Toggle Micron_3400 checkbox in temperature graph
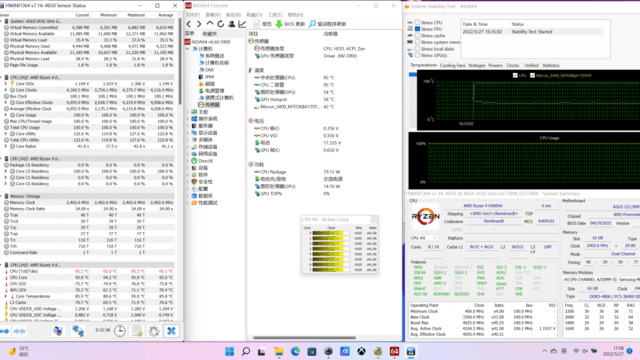Viewport: 640px width, 360px height. pyautogui.click(x=532, y=76)
